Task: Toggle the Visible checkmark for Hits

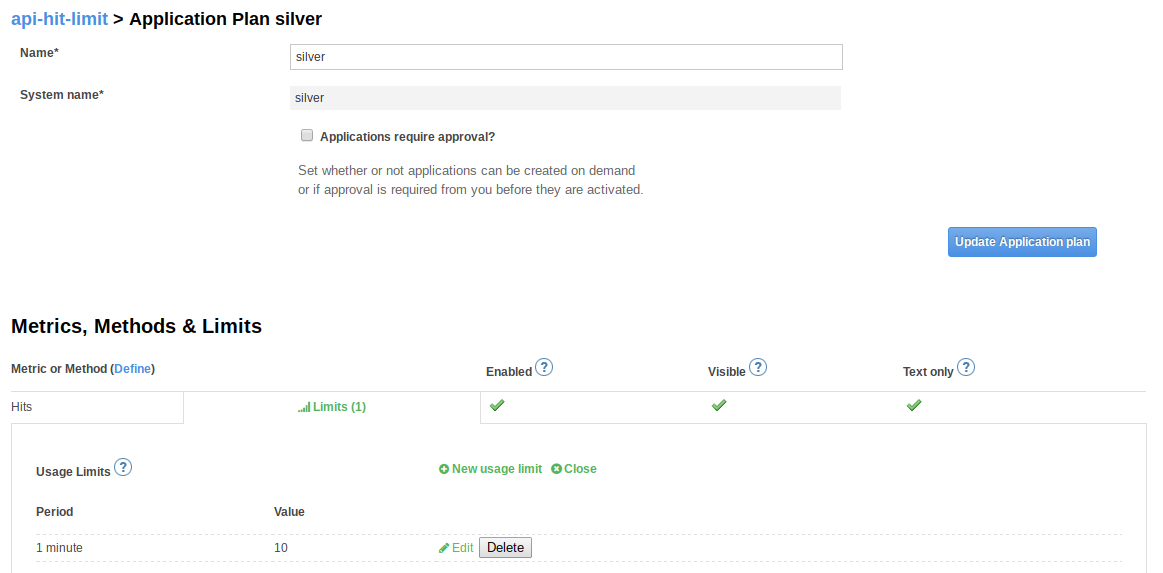Action: pos(718,405)
